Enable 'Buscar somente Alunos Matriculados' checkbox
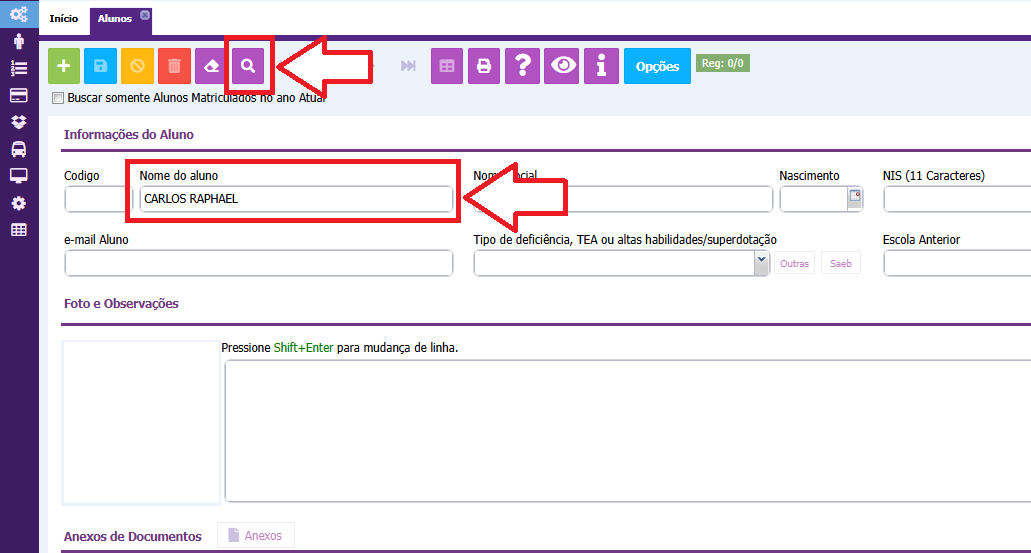The width and height of the screenshot is (1031, 553). [58, 98]
